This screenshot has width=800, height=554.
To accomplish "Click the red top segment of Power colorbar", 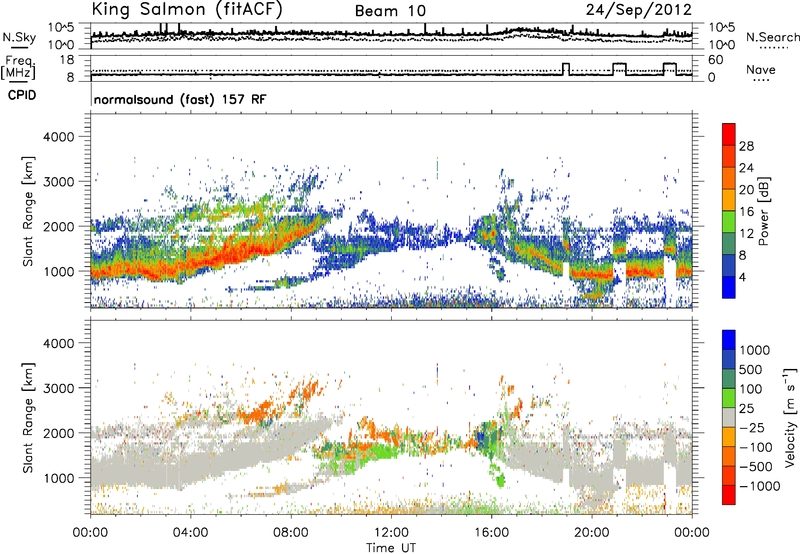I will [x=729, y=134].
